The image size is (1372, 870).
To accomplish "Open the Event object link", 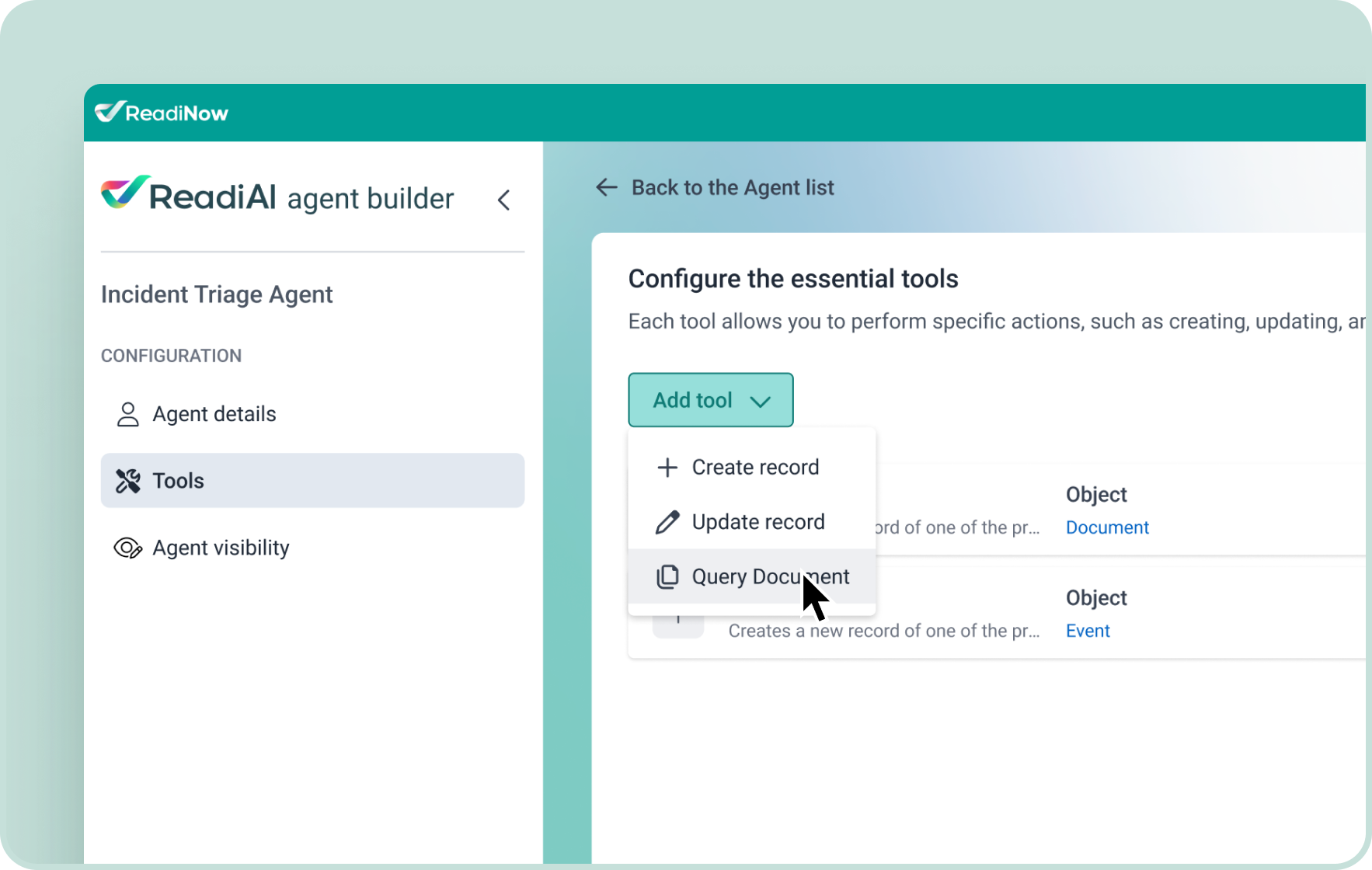I will coord(1087,631).
